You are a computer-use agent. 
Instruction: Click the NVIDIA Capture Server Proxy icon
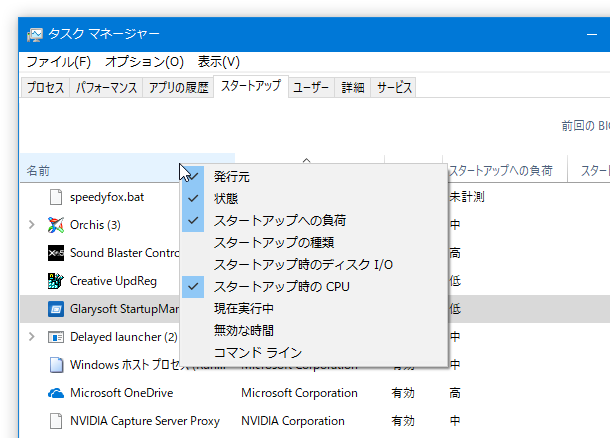click(x=56, y=421)
